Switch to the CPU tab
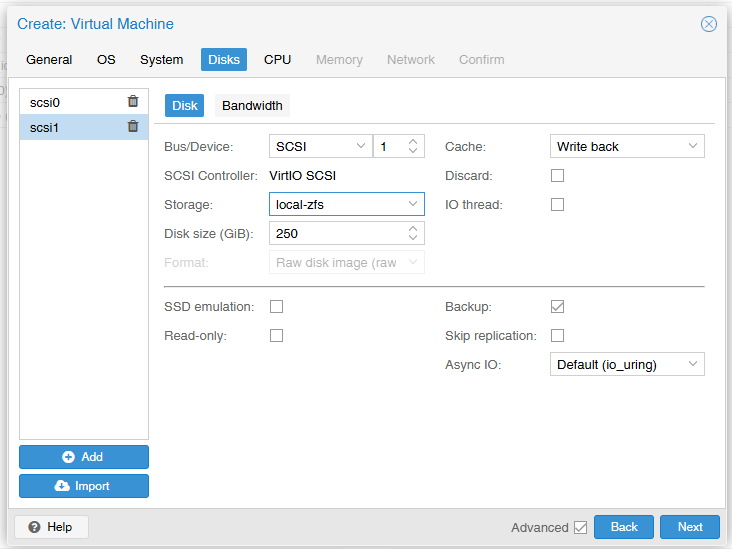The image size is (732, 549). [x=277, y=60]
